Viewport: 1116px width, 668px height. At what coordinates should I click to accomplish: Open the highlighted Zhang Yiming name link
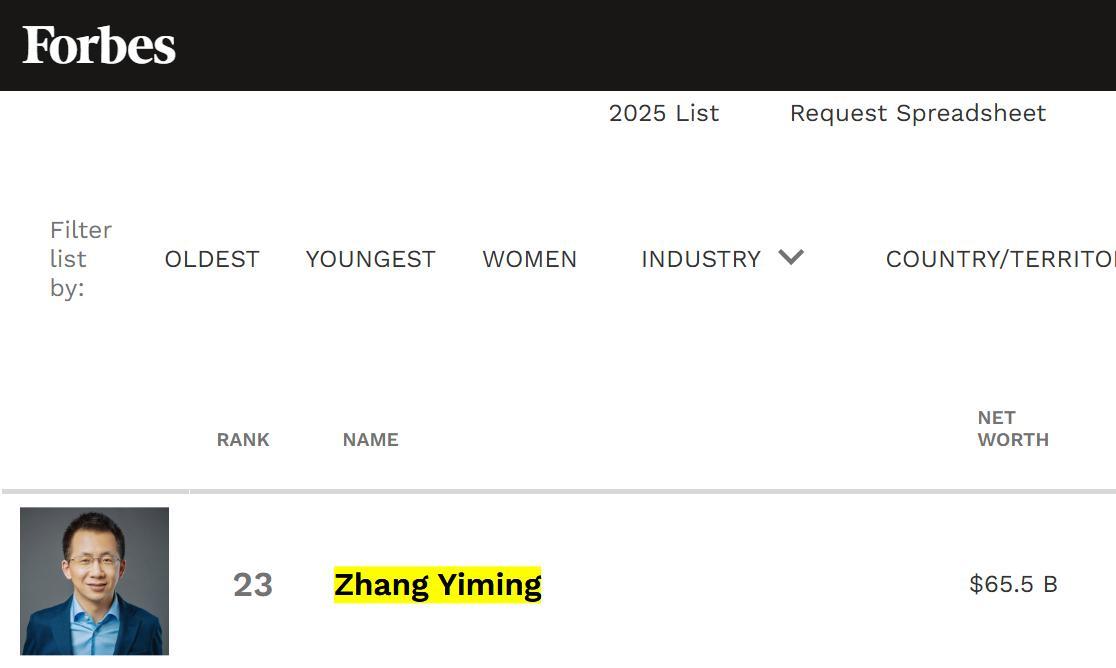(437, 584)
